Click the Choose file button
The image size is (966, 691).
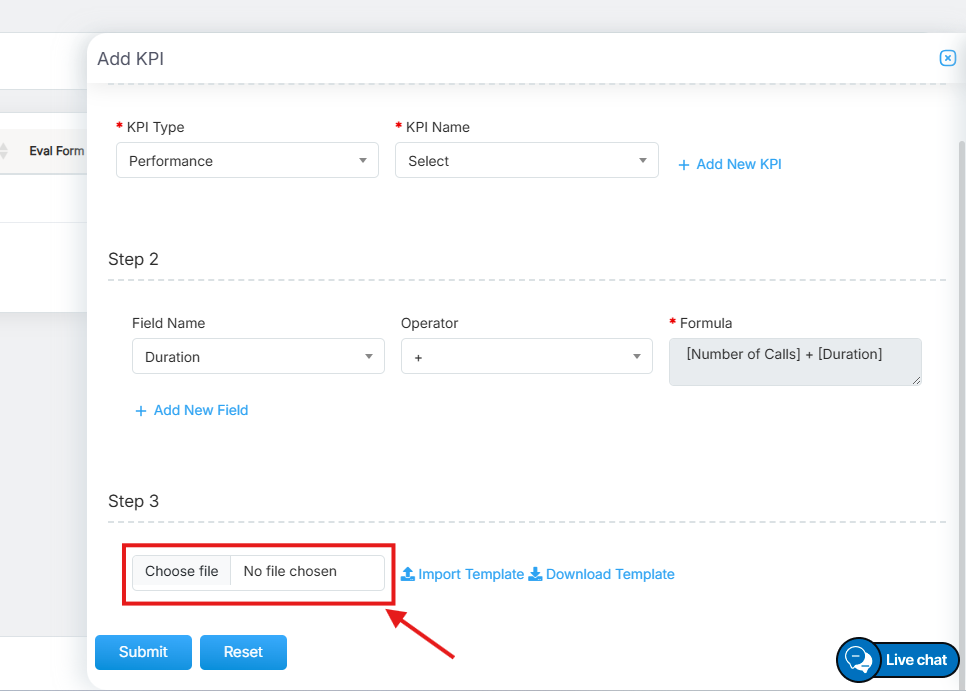(x=182, y=572)
